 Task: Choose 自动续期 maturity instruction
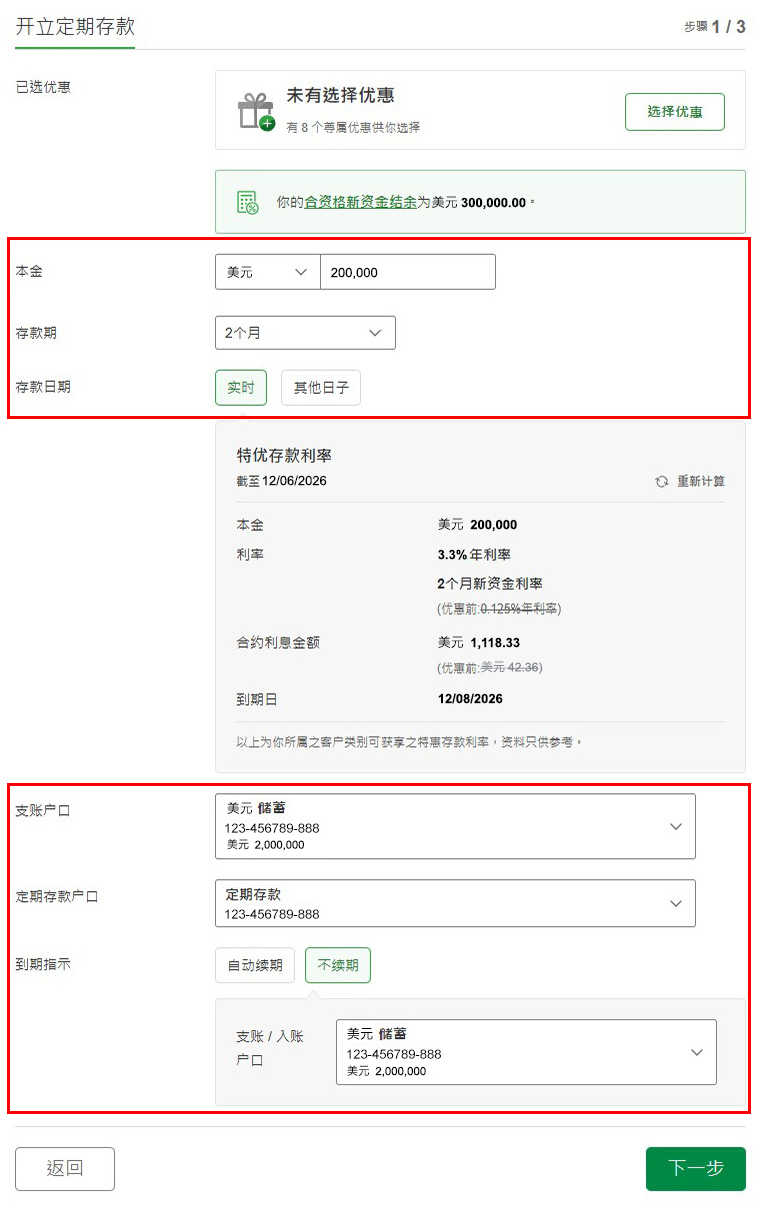(x=255, y=965)
